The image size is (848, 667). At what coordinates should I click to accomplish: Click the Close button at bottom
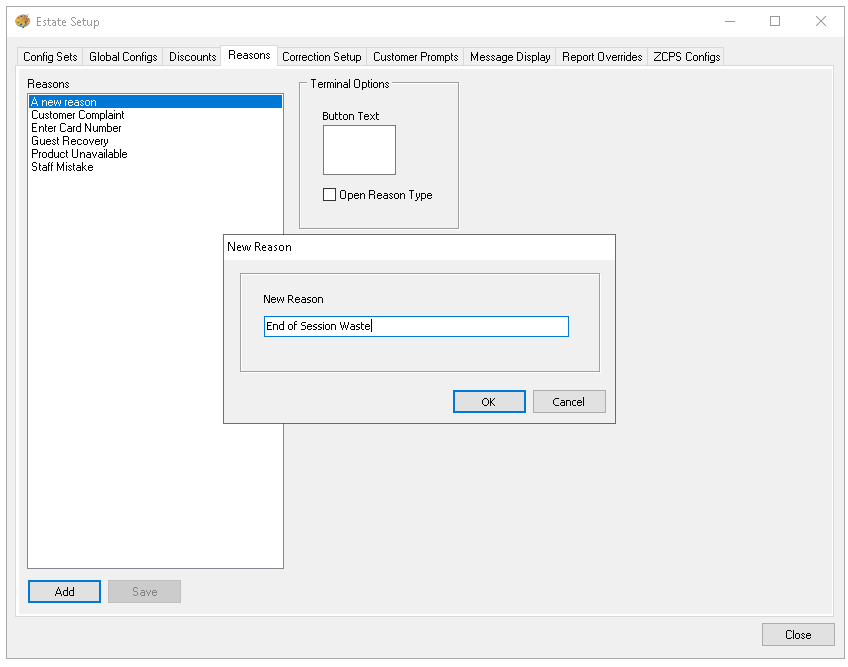pos(797,635)
